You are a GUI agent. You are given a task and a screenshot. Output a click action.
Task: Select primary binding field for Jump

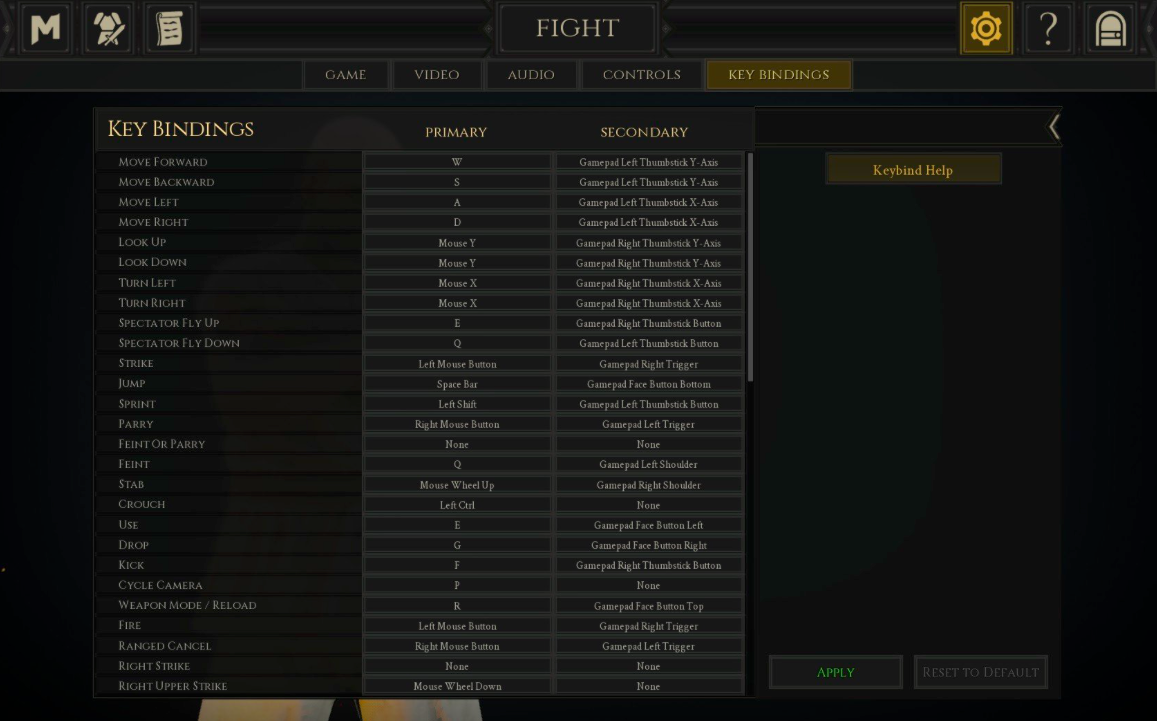[x=457, y=384]
